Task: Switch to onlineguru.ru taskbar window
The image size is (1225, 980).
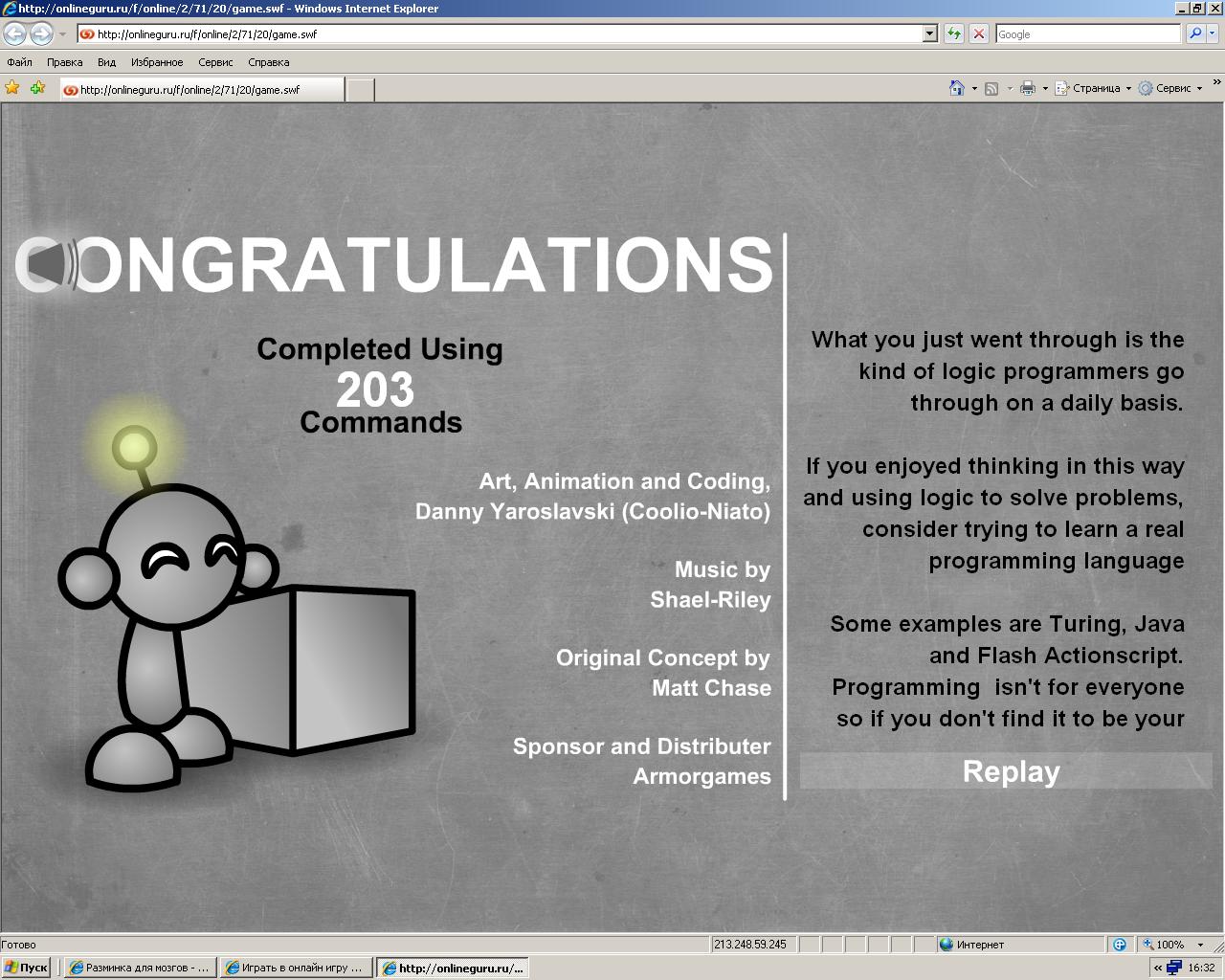Action: (x=452, y=968)
